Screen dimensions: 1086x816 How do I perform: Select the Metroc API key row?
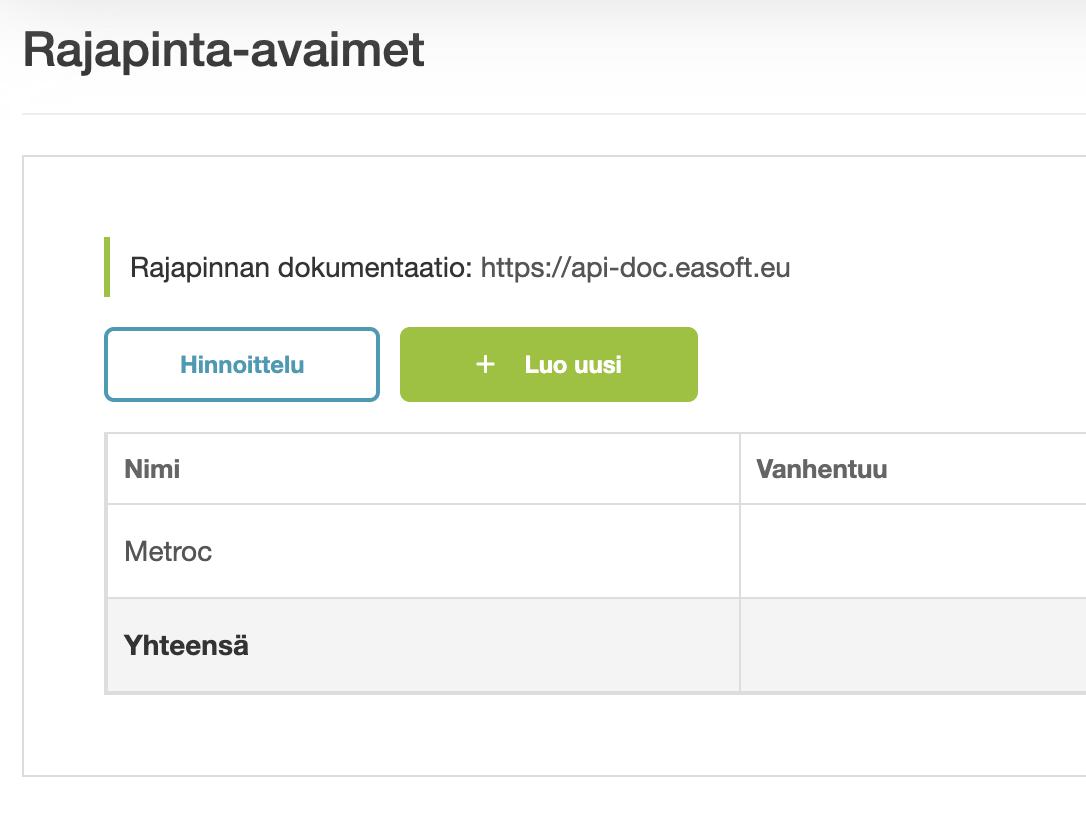pyautogui.click(x=420, y=551)
